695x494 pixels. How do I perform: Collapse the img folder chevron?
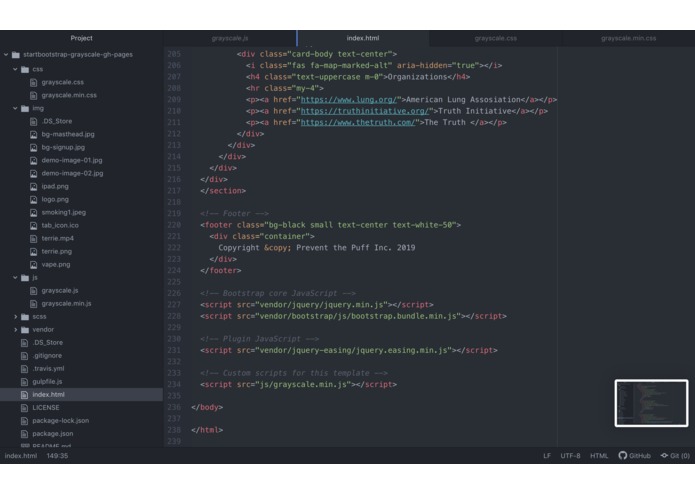(x=15, y=108)
